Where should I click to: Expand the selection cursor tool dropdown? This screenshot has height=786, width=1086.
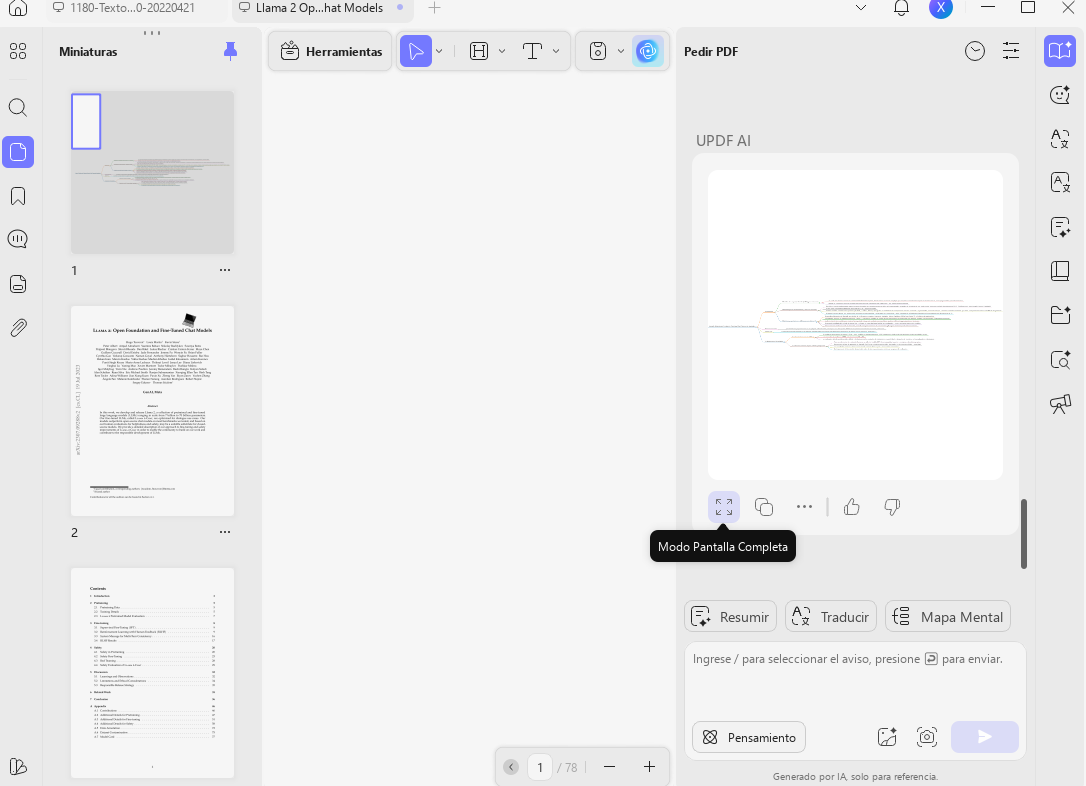(439, 51)
